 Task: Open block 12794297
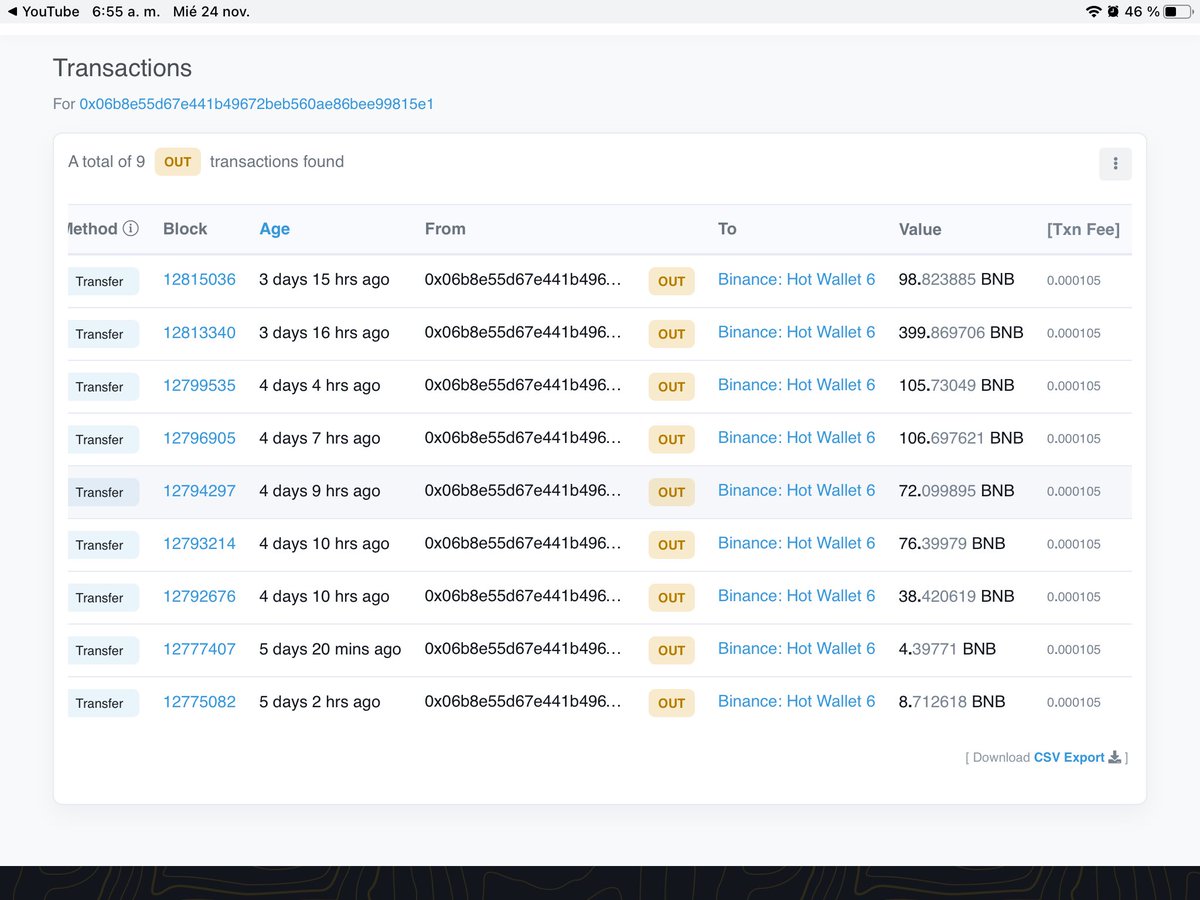pyautogui.click(x=199, y=491)
